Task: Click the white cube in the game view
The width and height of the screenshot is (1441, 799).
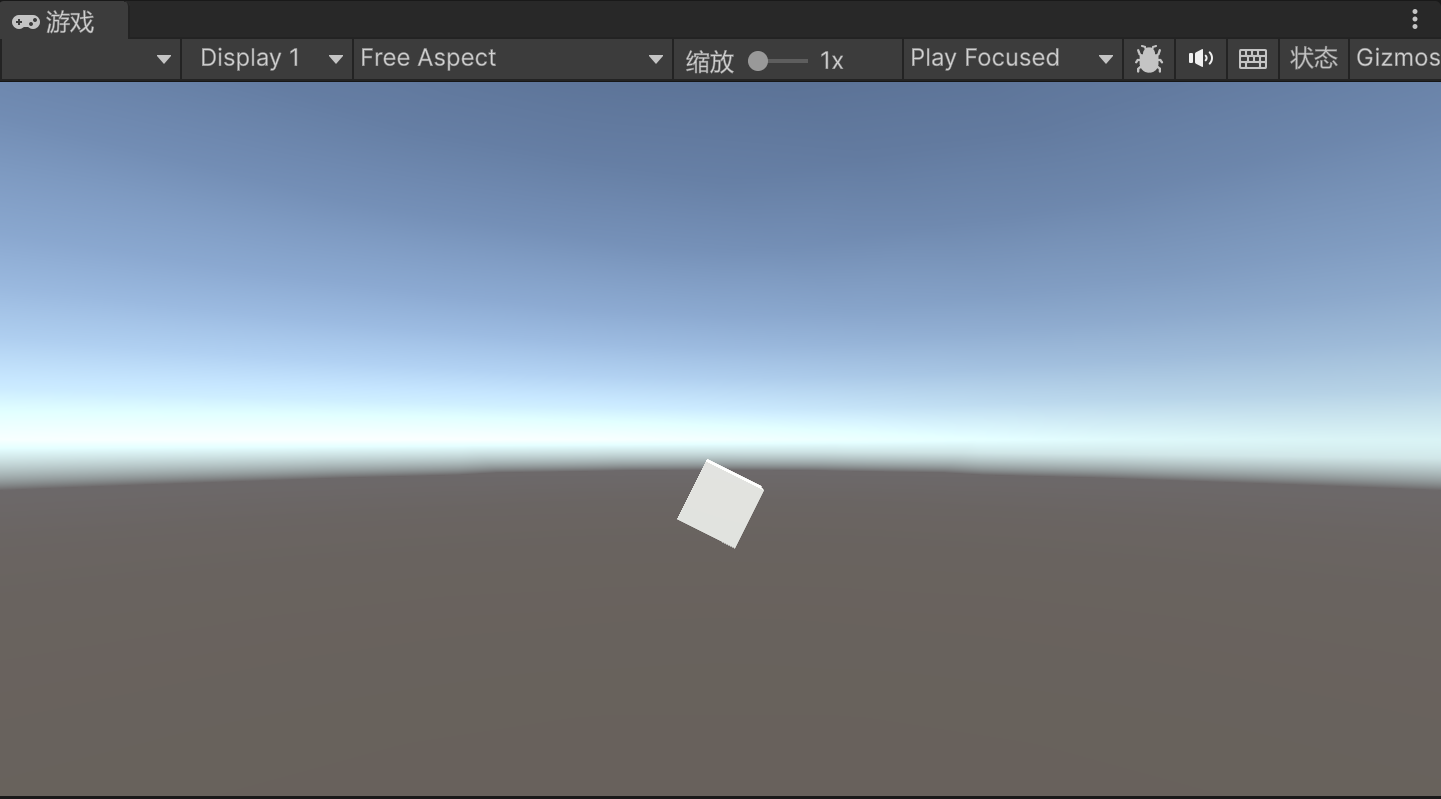Action: click(720, 504)
